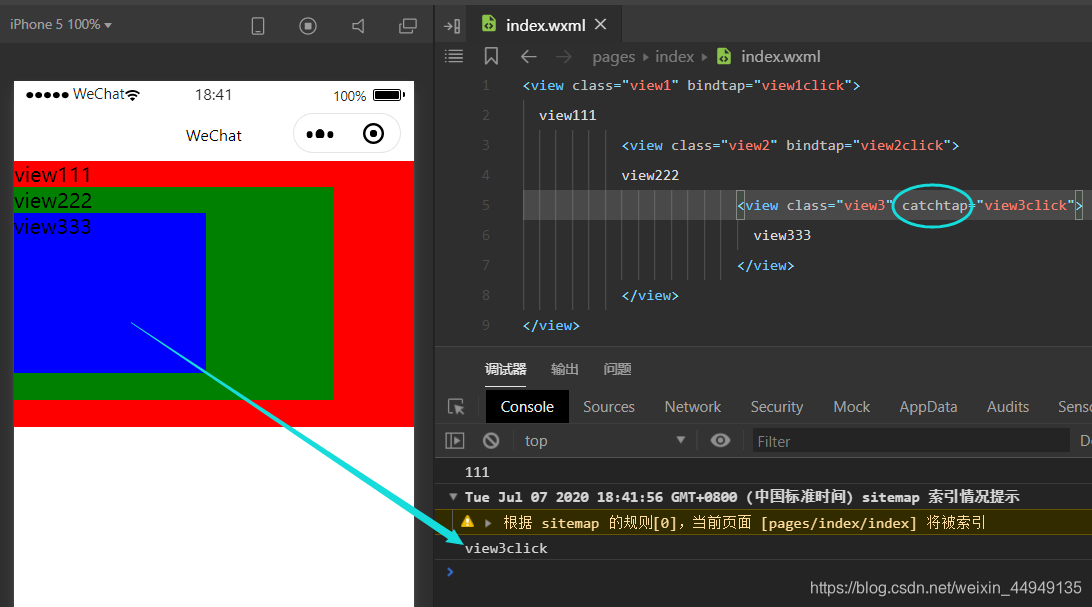Click the phone device rotate icon

(258, 26)
